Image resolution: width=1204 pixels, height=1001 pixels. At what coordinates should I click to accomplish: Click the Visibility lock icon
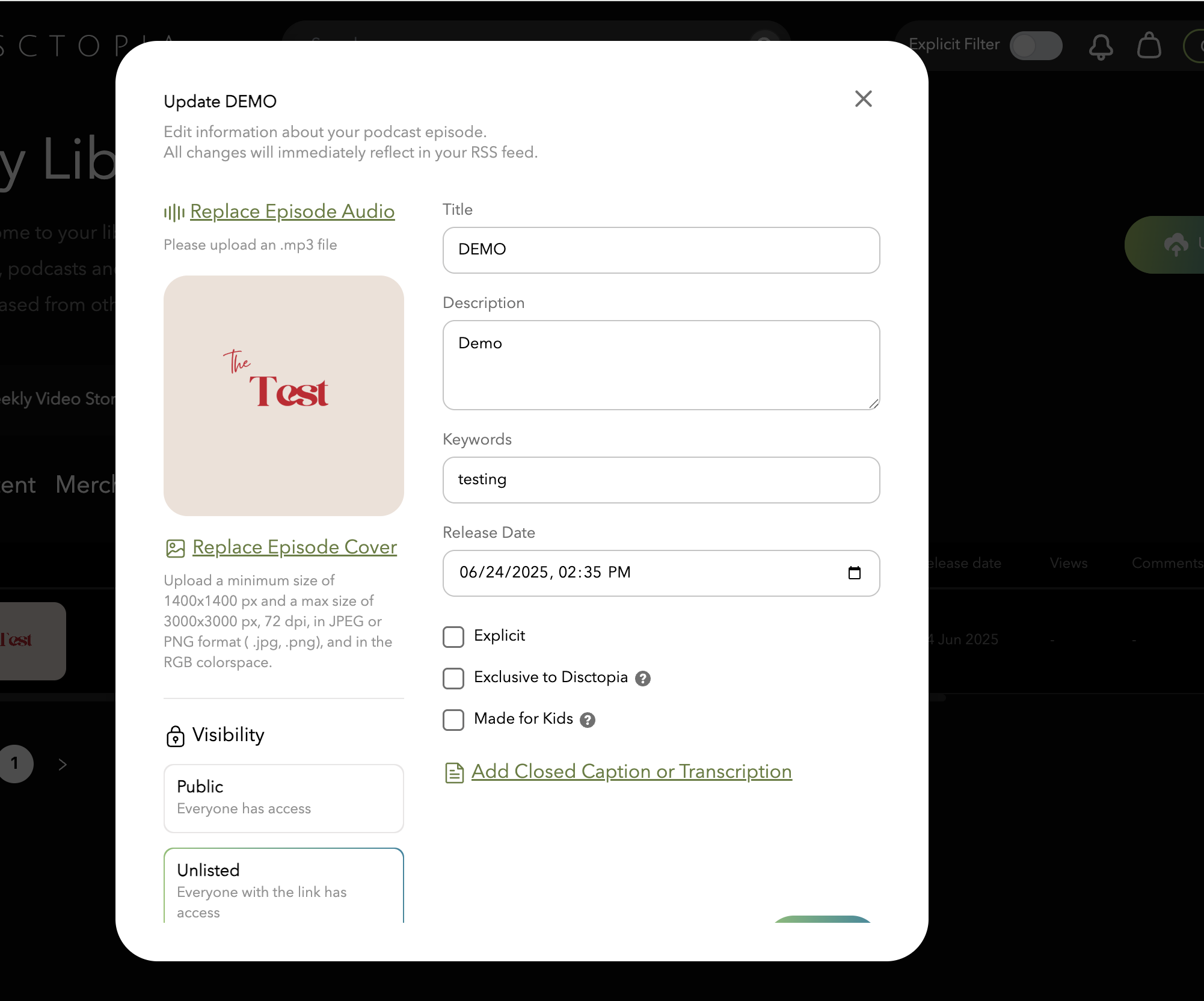[x=175, y=736]
